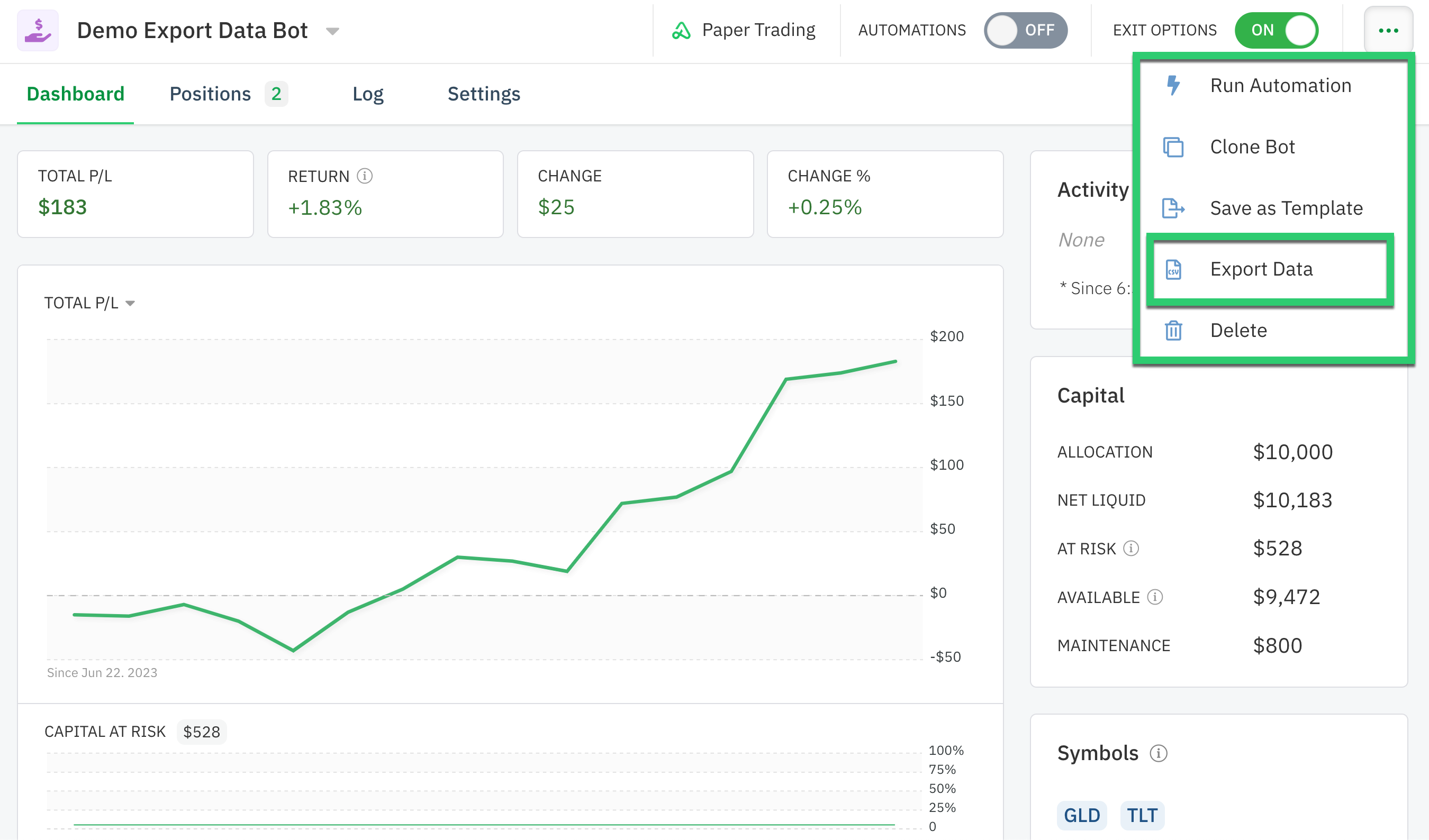Screen dimensions: 1429x840
Task: Click the lightning bolt Run Automation icon
Action: (x=1173, y=86)
